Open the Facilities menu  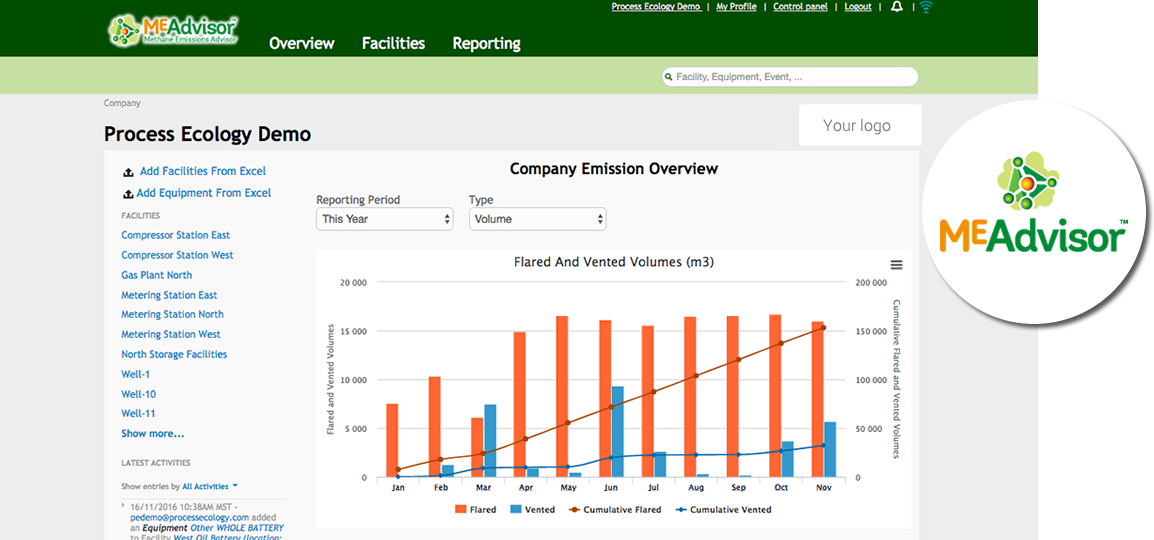(394, 43)
